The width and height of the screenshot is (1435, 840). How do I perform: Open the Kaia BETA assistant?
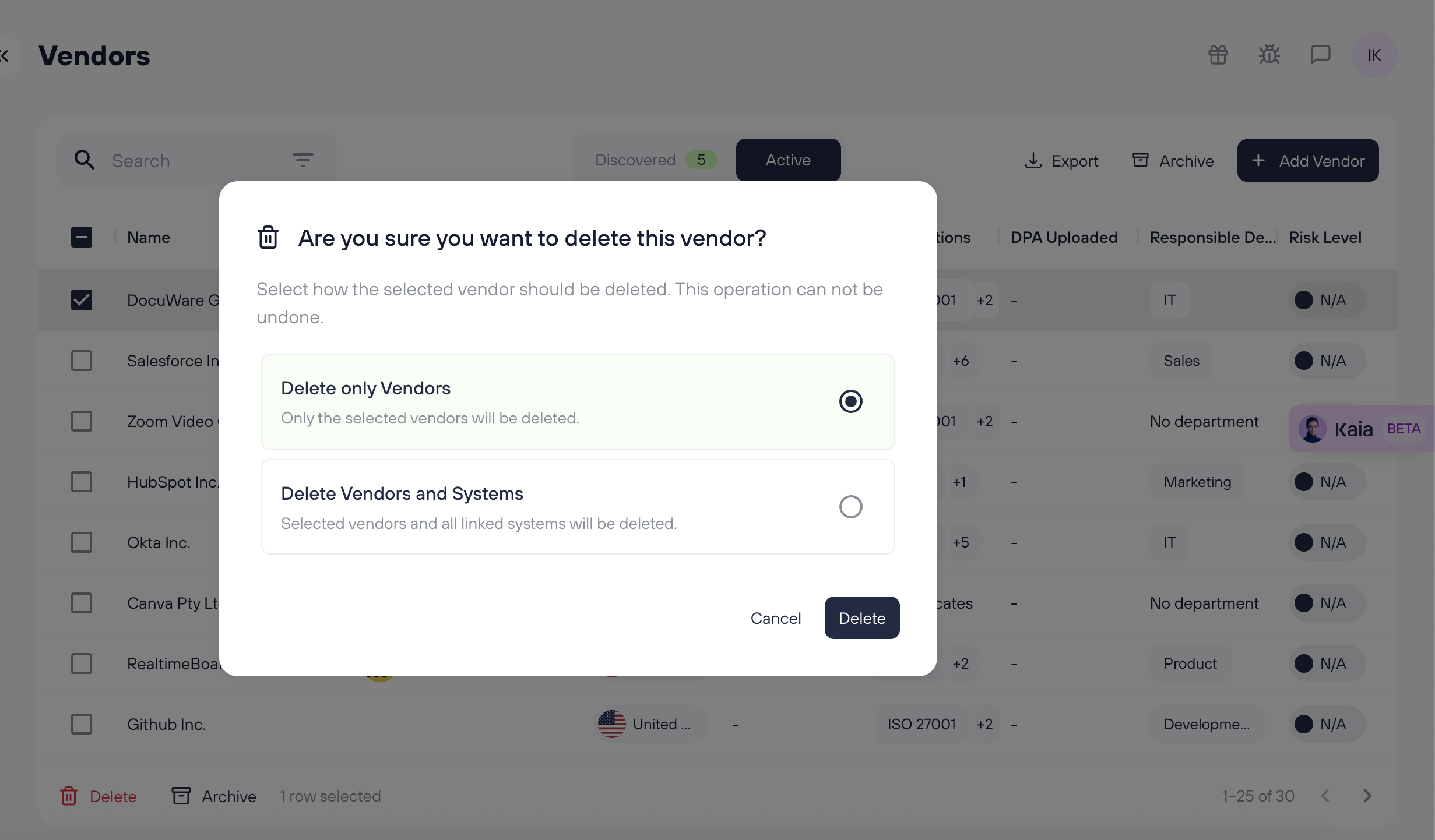click(1361, 429)
